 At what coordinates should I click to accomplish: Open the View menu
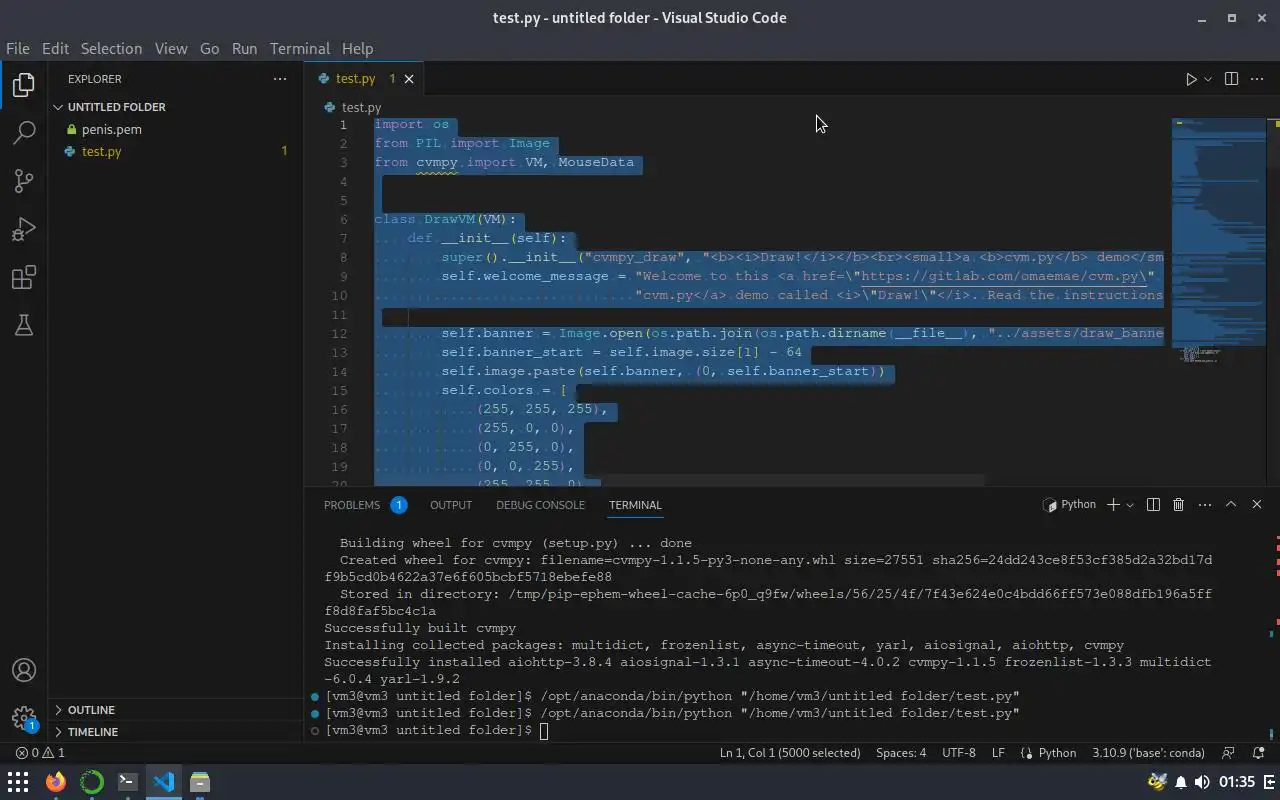coord(171,48)
